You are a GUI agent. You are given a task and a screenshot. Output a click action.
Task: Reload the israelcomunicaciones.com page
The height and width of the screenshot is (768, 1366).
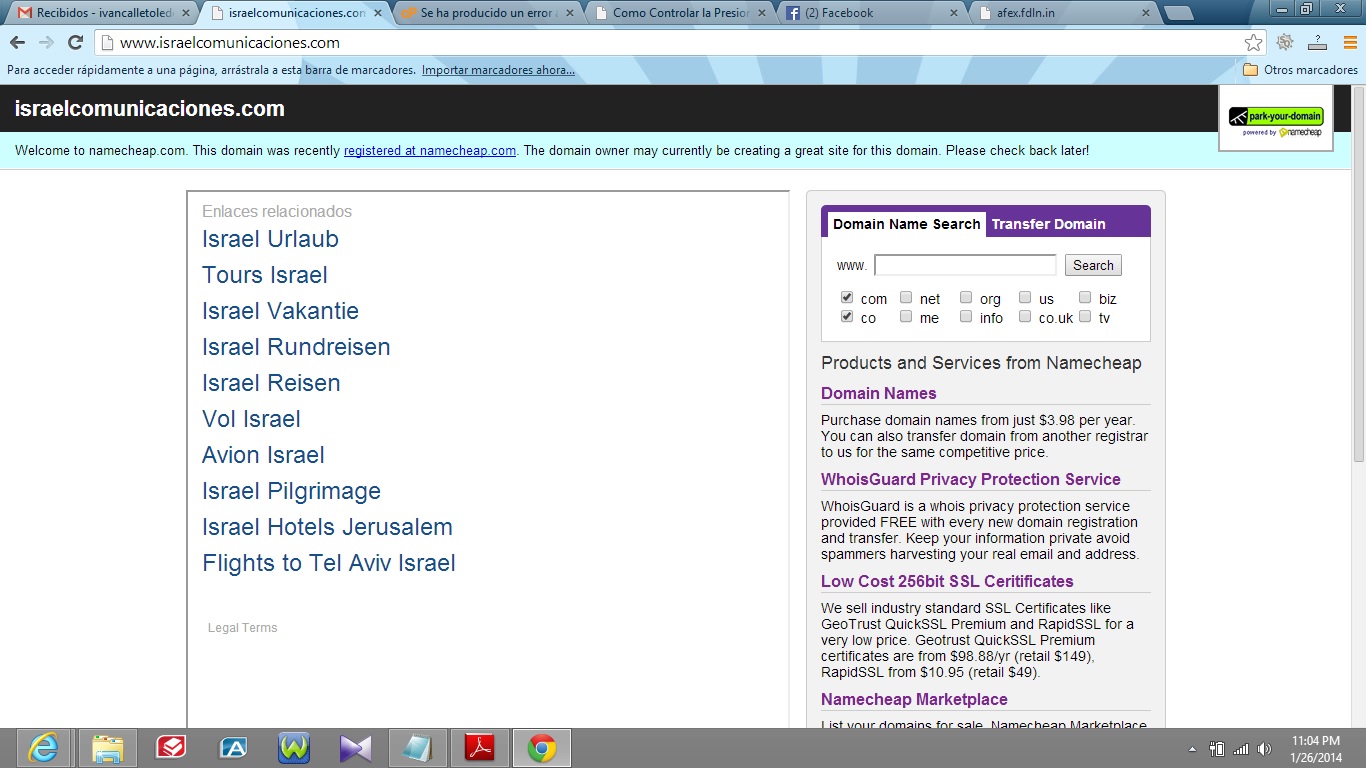click(75, 42)
